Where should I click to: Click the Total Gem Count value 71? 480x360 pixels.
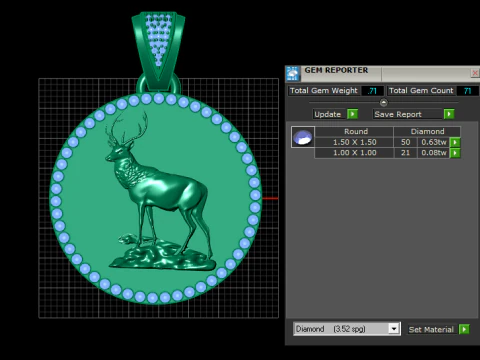[467, 91]
